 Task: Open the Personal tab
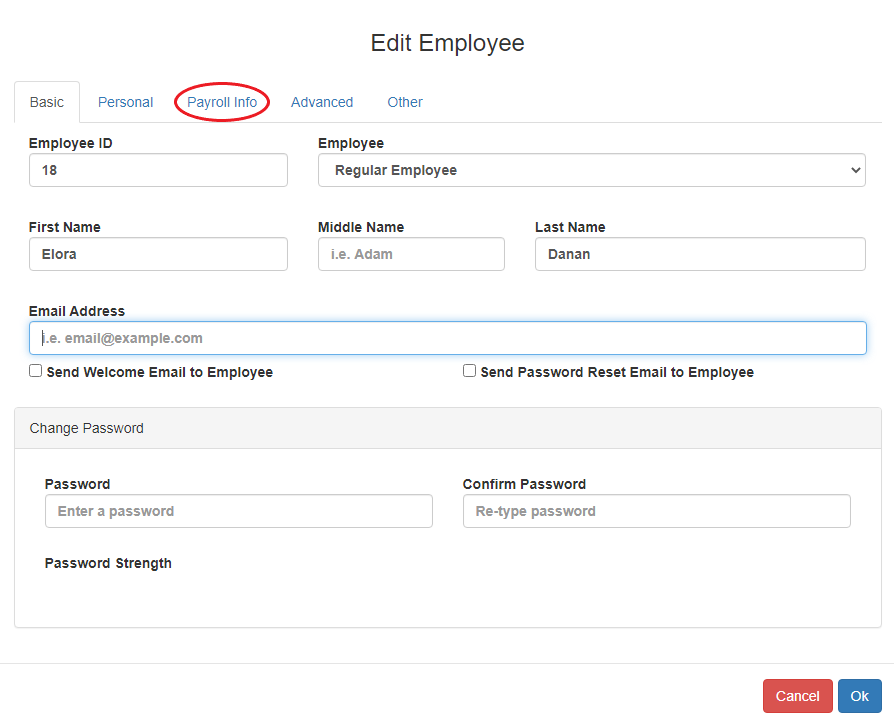125,102
